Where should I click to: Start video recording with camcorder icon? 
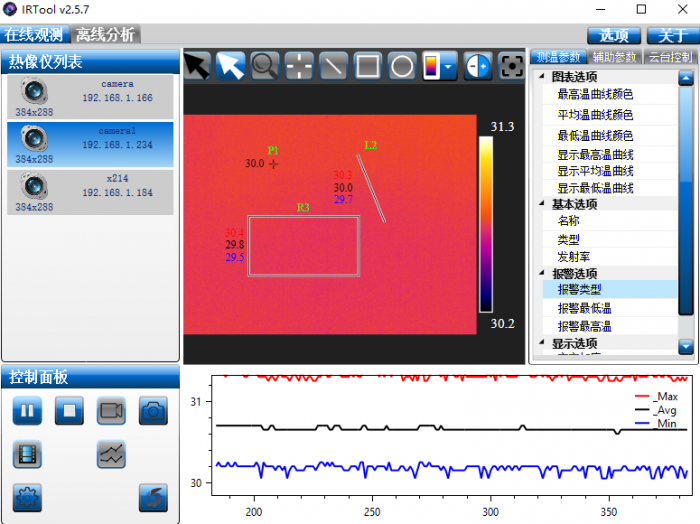click(111, 410)
